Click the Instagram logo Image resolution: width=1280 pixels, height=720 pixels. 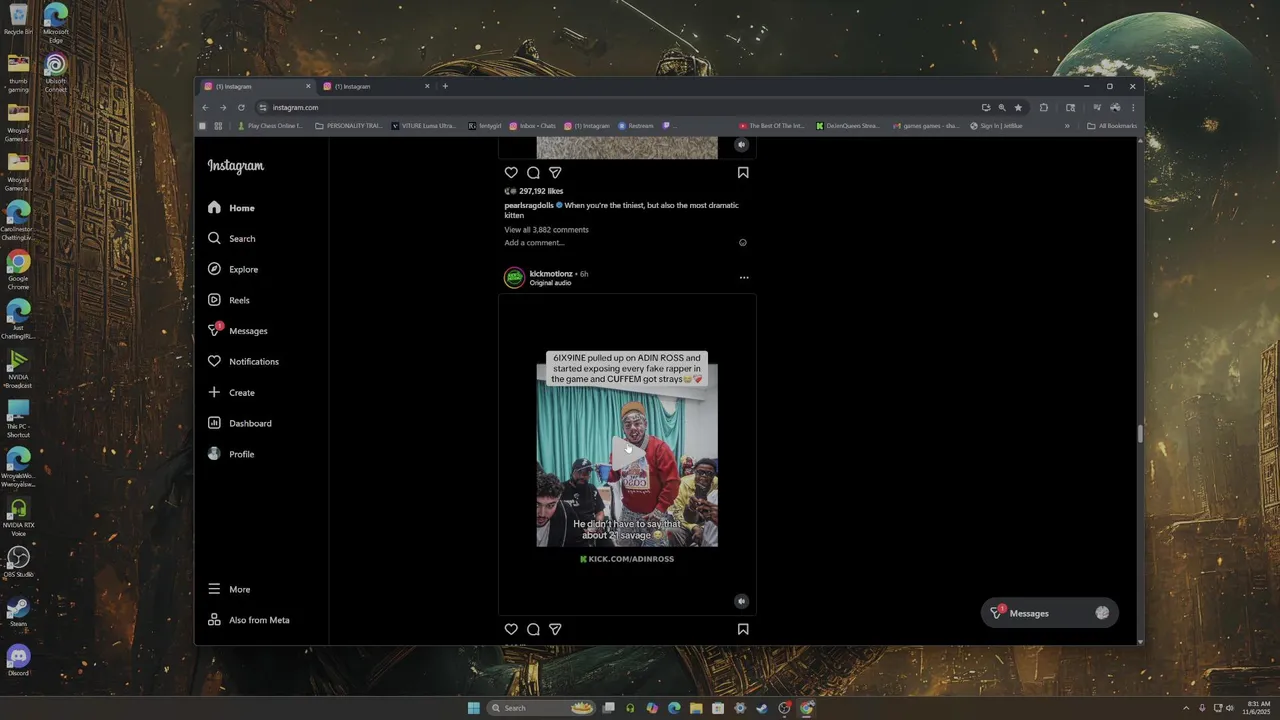coord(236,166)
